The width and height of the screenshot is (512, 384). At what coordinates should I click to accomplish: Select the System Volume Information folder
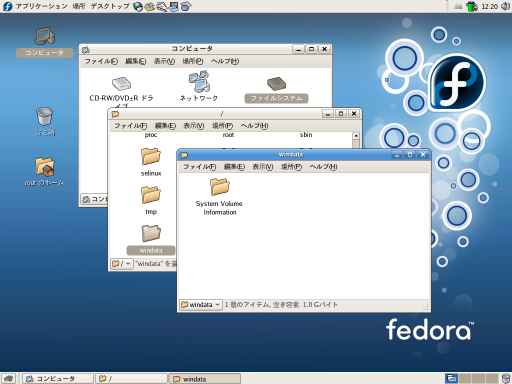pos(219,197)
